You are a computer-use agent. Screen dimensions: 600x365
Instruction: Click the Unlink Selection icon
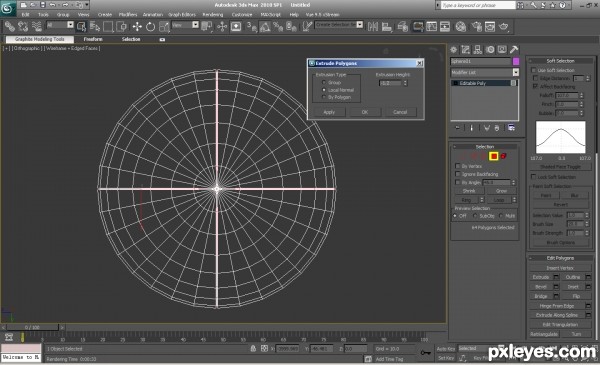coord(23,26)
